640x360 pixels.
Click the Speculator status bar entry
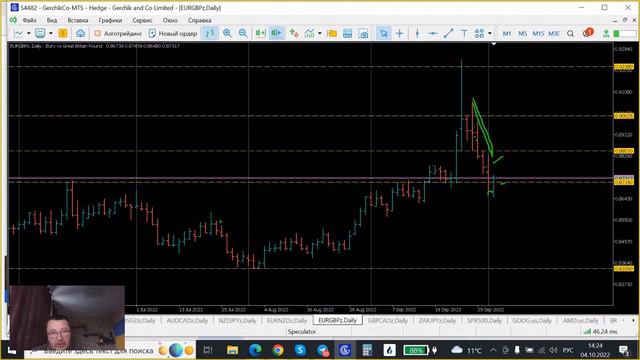point(302,332)
